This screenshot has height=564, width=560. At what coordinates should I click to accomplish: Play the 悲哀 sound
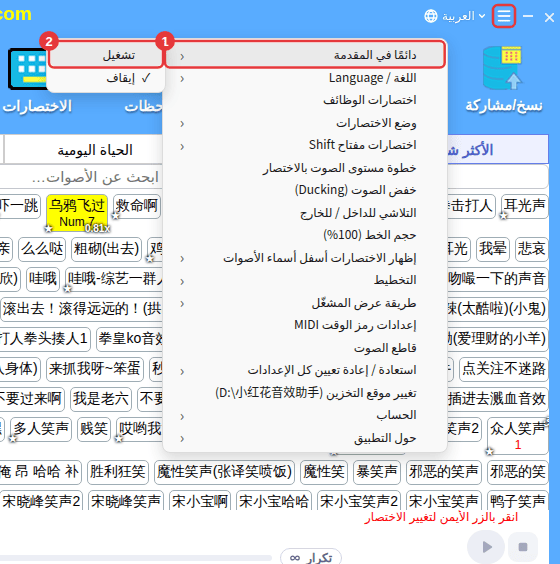click(x=532, y=249)
